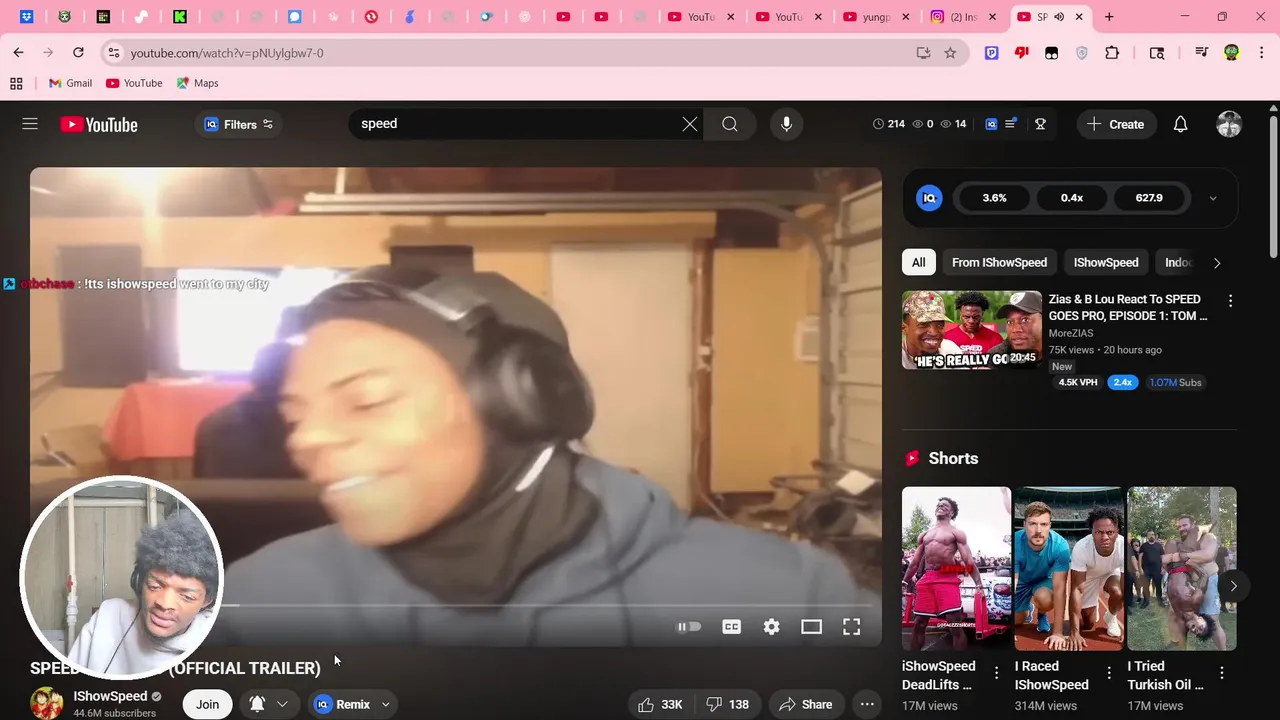
Task: Toggle autoplay switch in the player
Action: coord(689,627)
